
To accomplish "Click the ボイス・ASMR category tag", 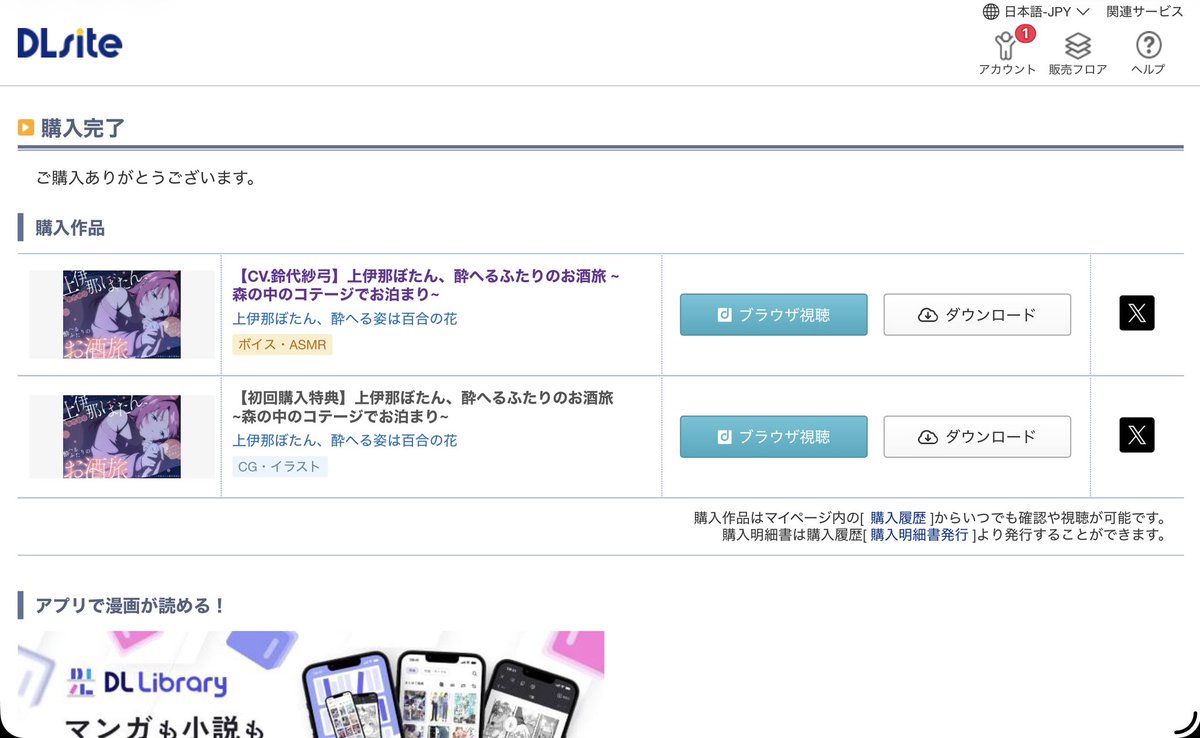I will click(282, 345).
